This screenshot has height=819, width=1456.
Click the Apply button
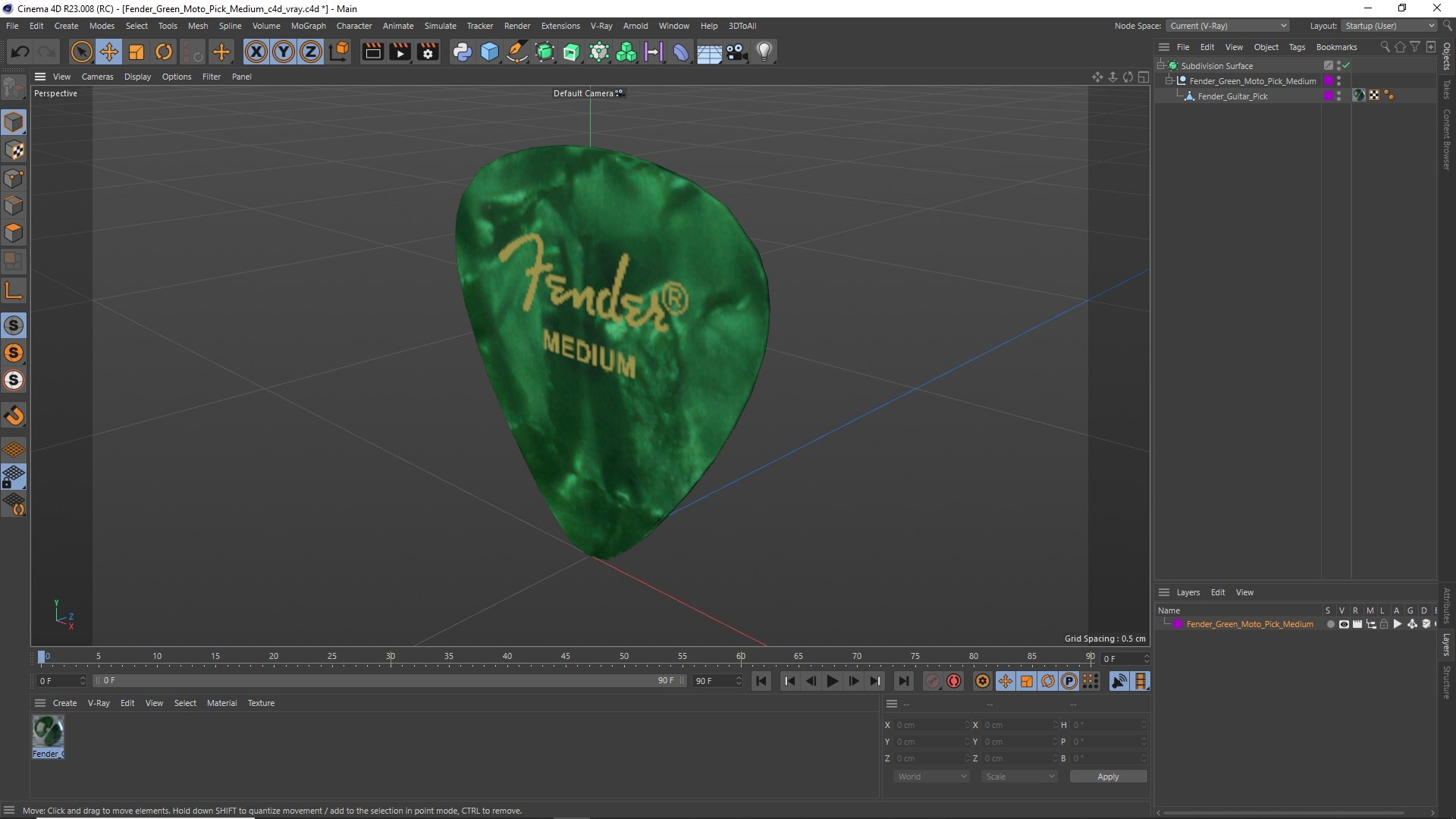[x=1108, y=777]
